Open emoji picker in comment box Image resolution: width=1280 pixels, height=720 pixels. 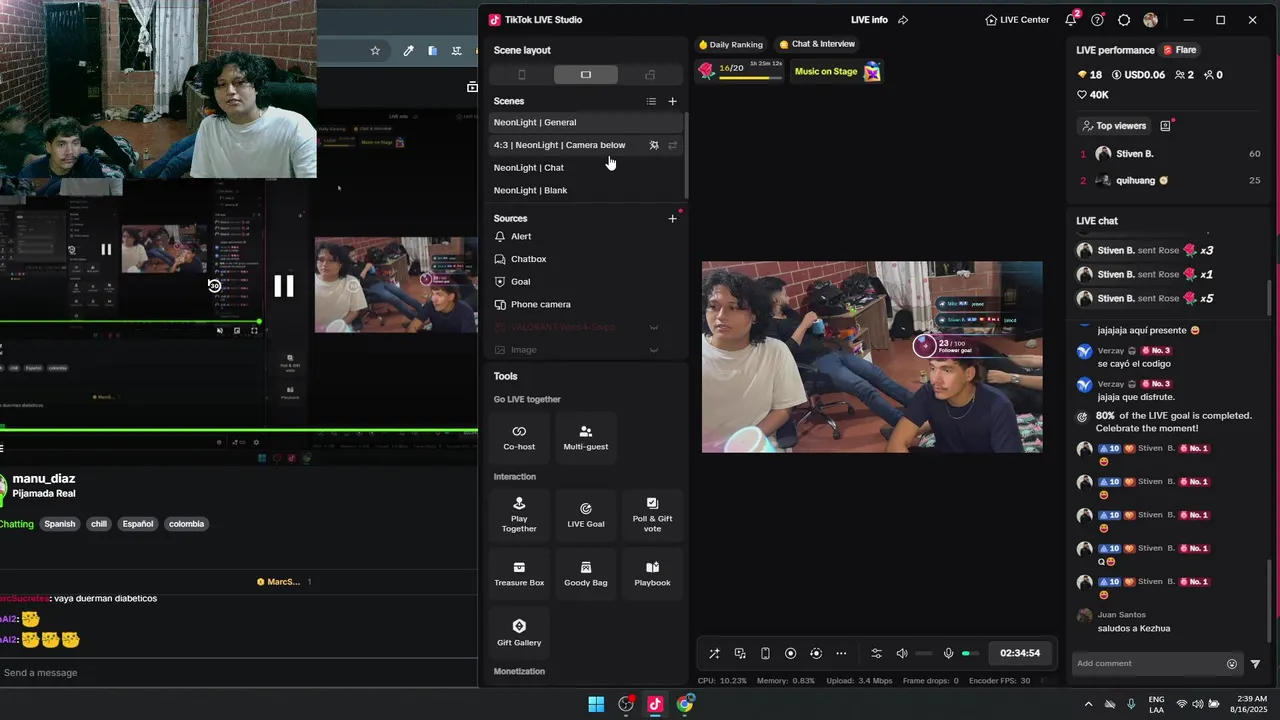coord(1232,663)
